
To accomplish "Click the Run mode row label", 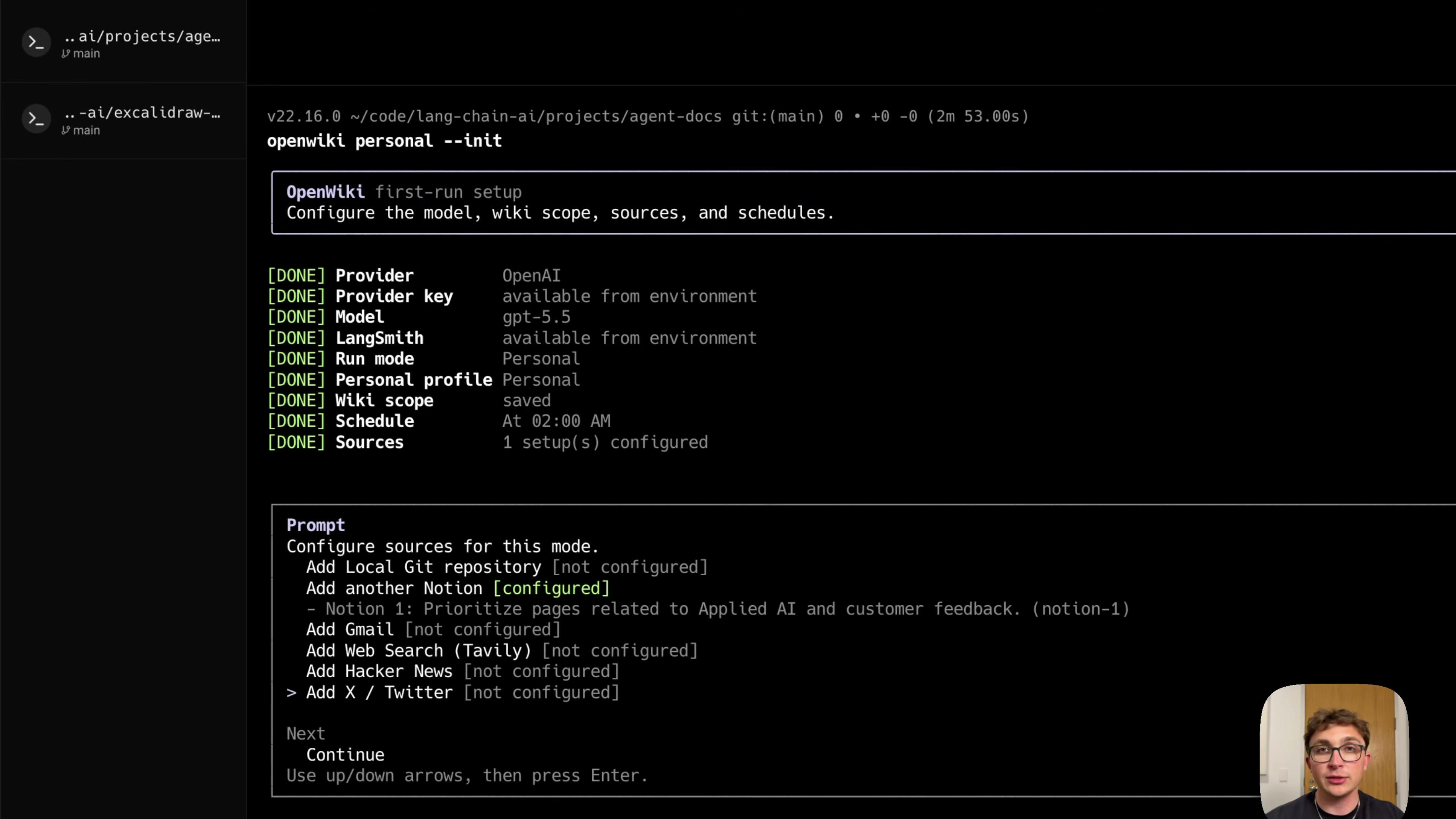I will [x=374, y=359].
